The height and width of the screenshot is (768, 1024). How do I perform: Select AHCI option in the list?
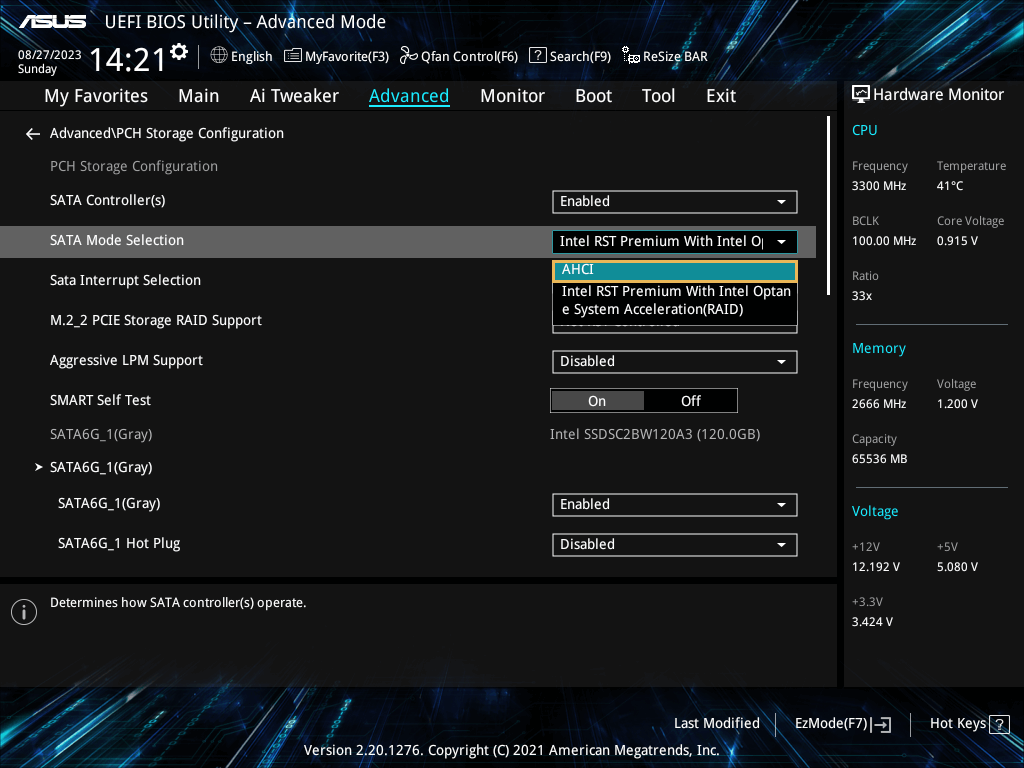click(675, 270)
